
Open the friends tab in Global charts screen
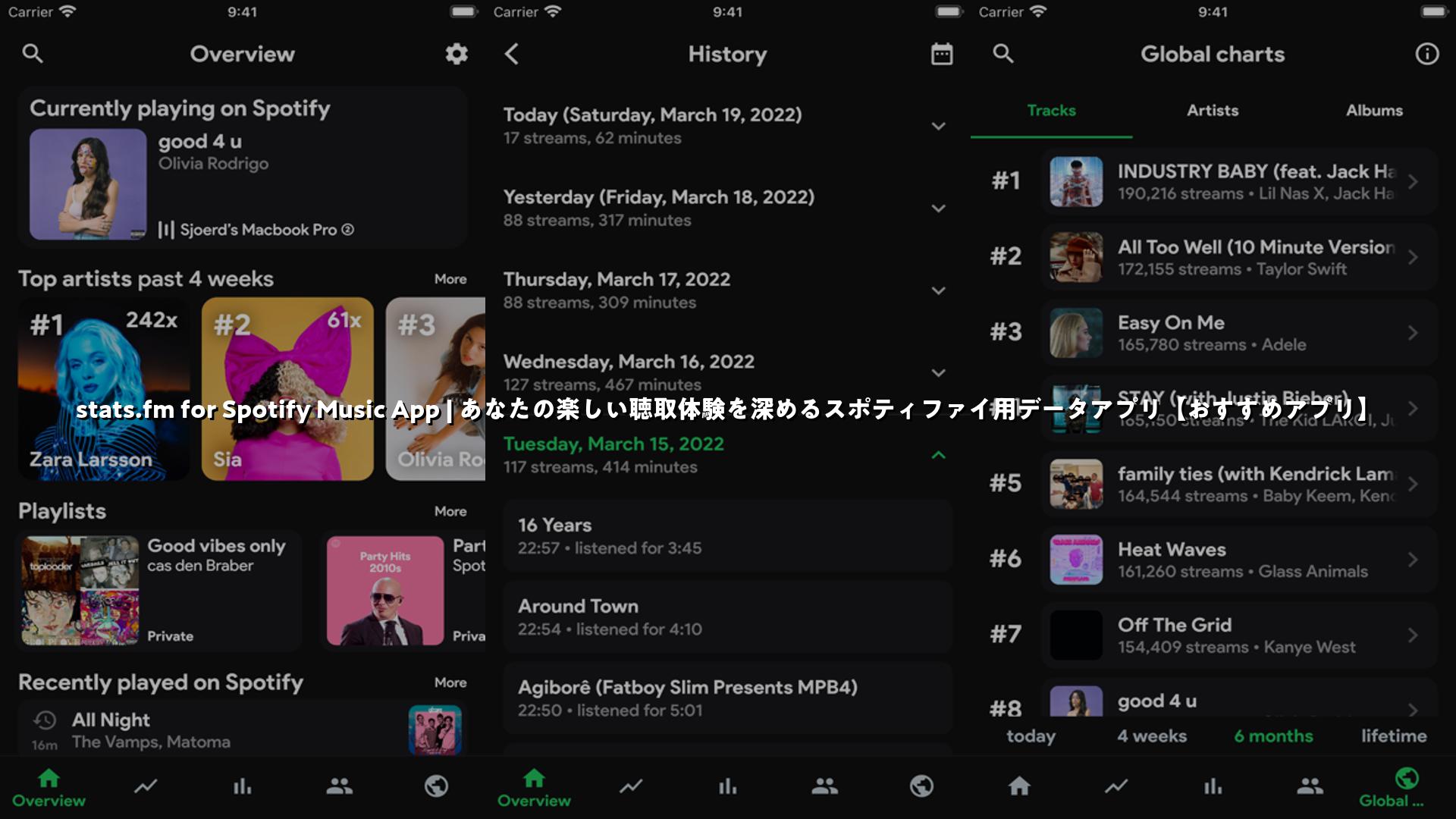pyautogui.click(x=1310, y=786)
